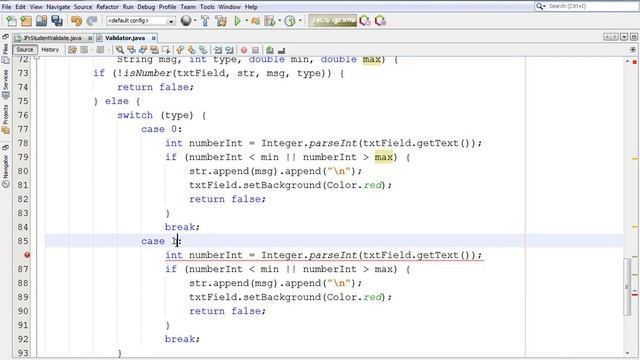Viewport: 640px width, 360px height.
Task: Expand the browser globe dropdown arrow
Action: (x=195, y=21)
